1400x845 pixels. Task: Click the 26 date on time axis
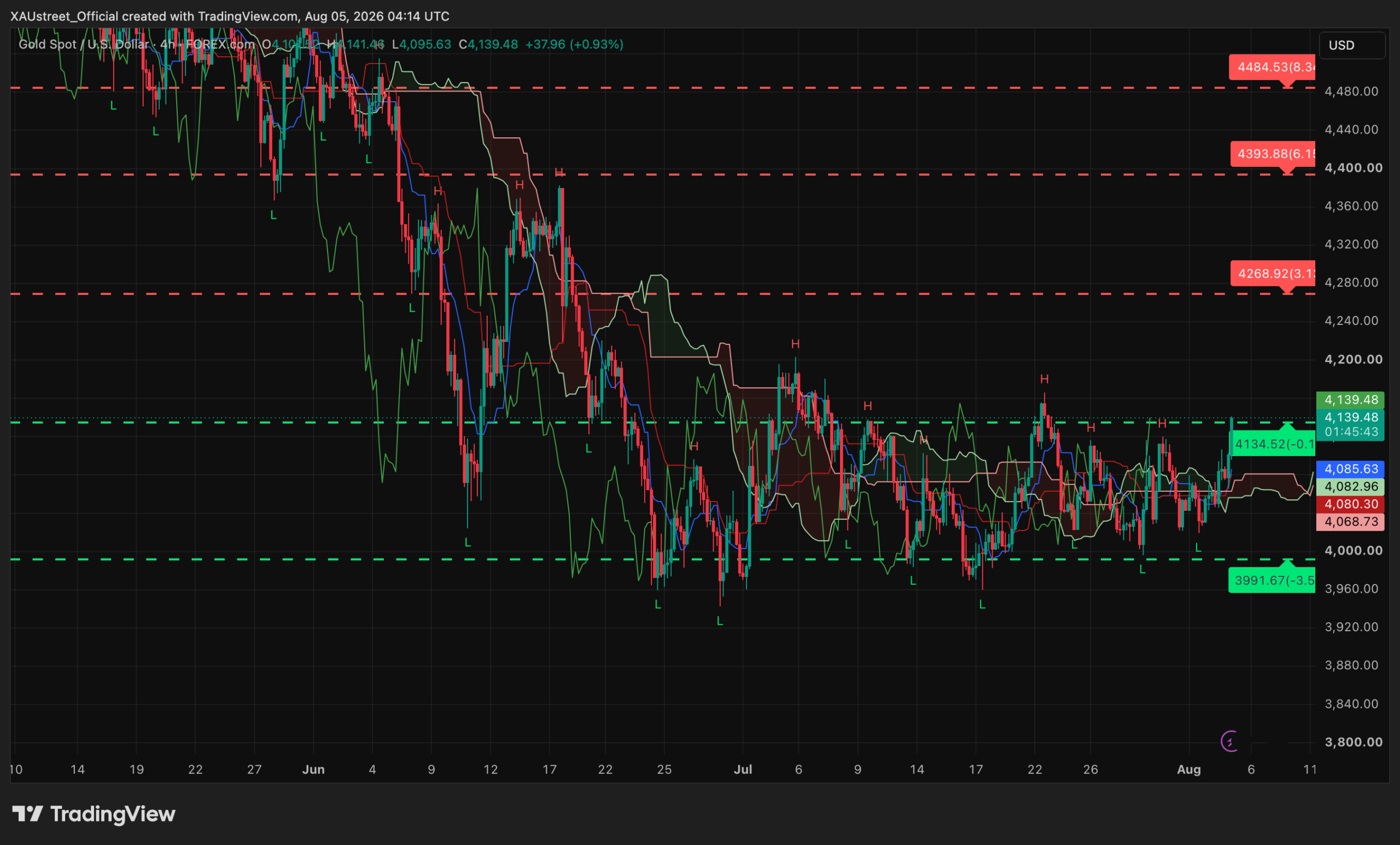(1090, 770)
